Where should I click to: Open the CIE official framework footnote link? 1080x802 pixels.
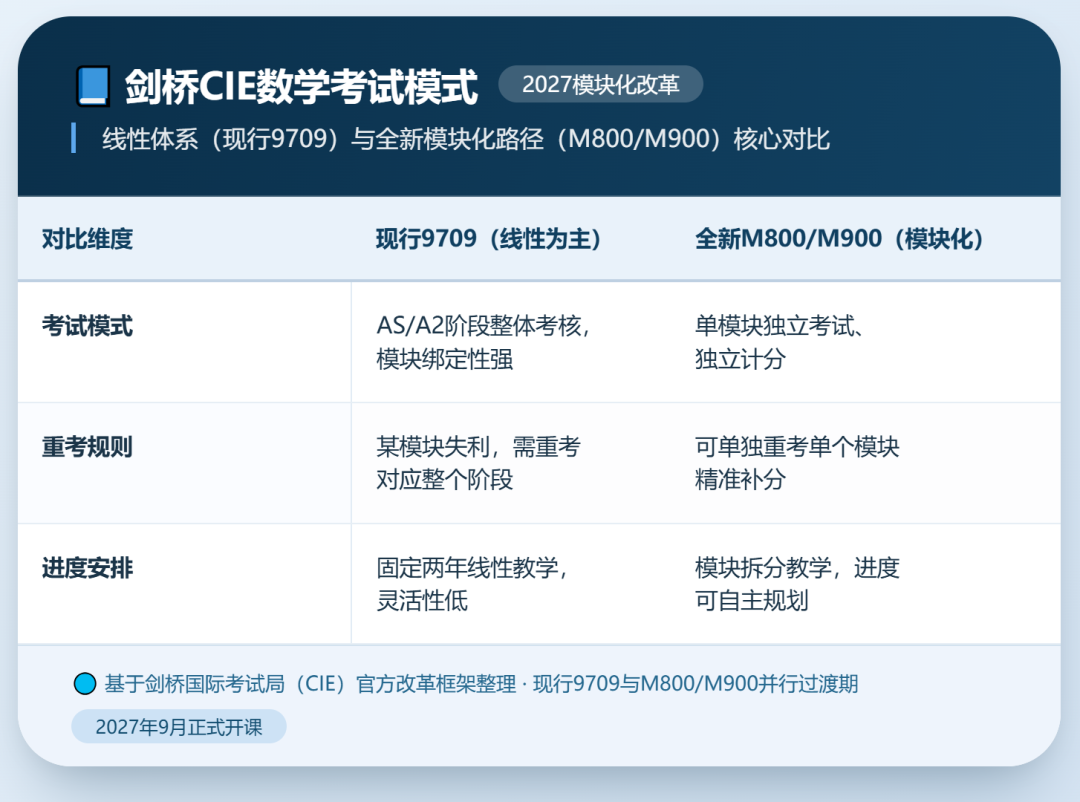click(x=480, y=684)
